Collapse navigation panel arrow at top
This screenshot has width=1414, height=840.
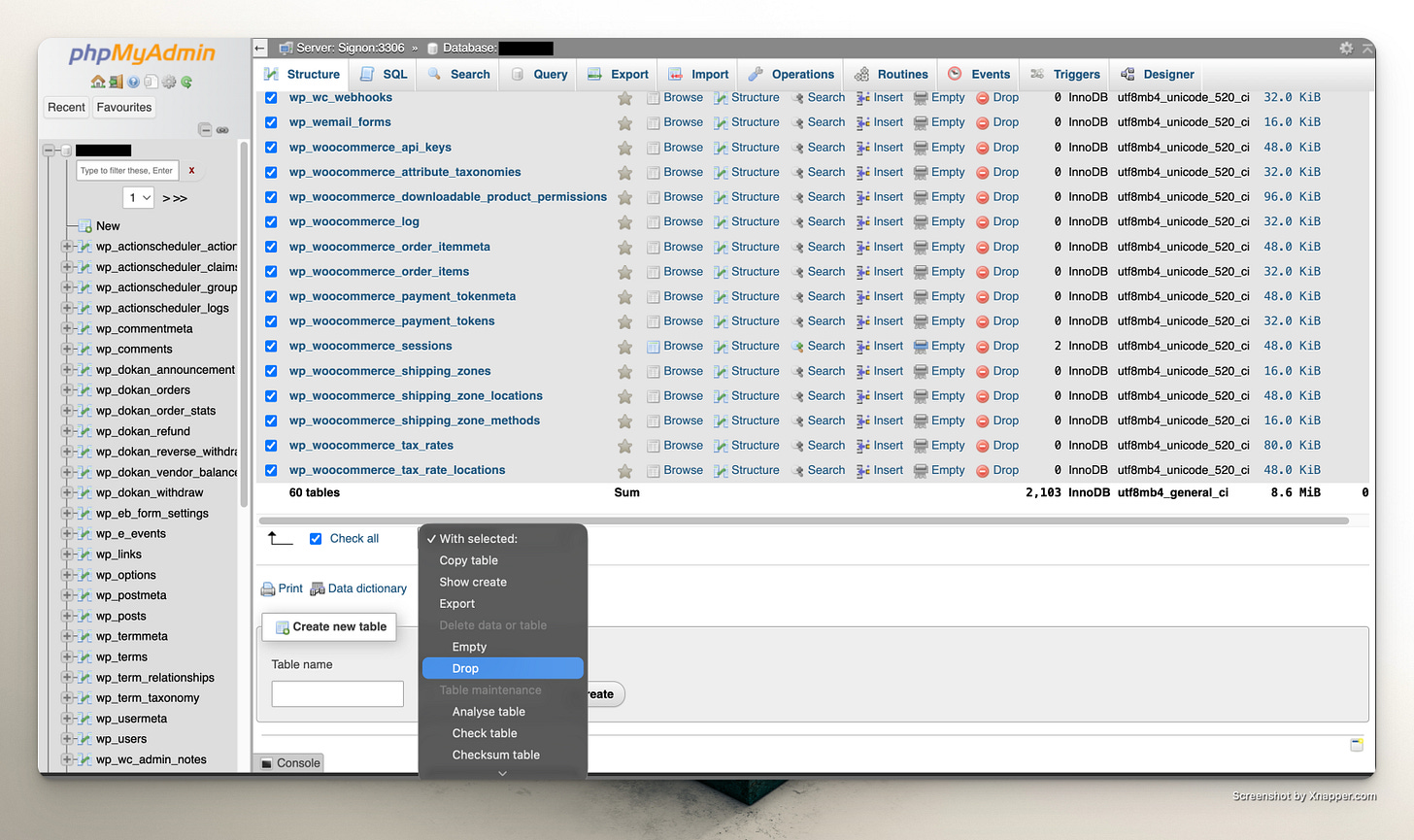(x=259, y=48)
